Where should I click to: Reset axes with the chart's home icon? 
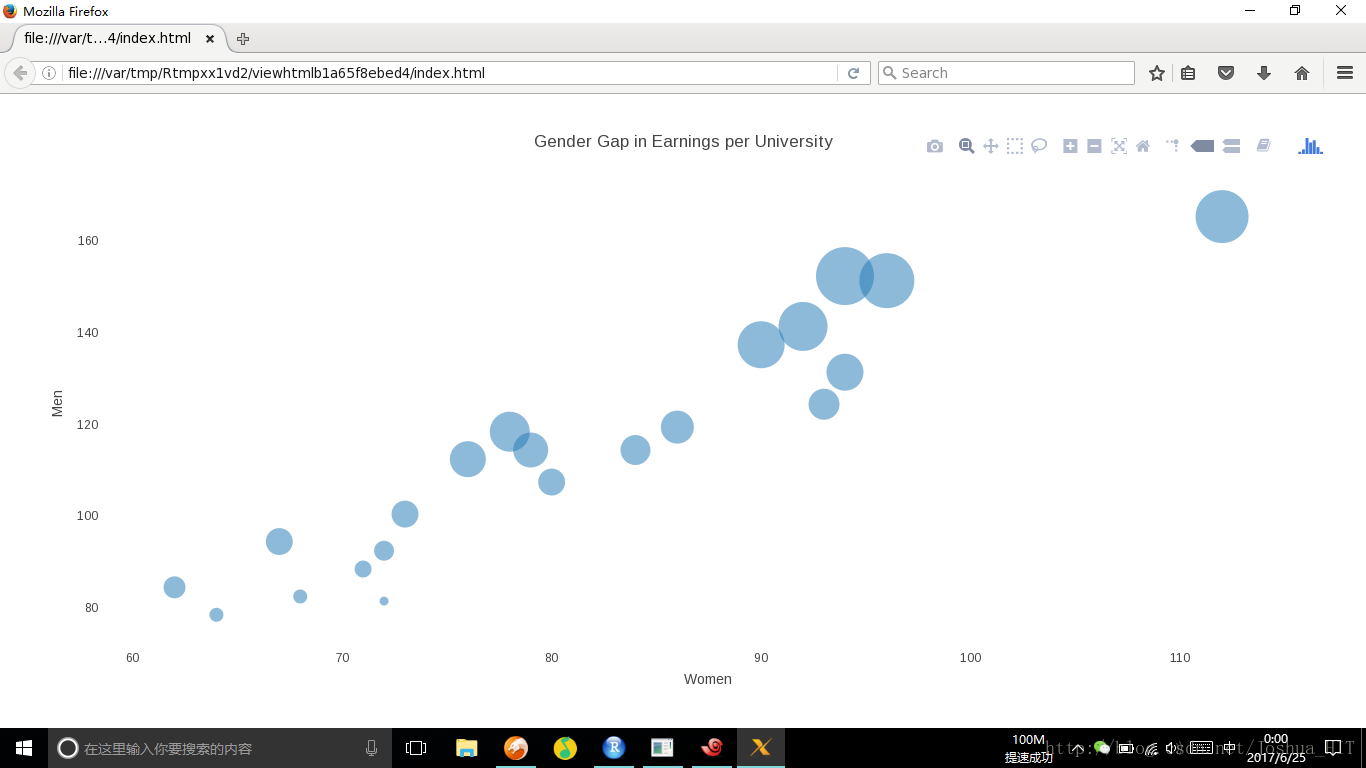tap(1143, 146)
